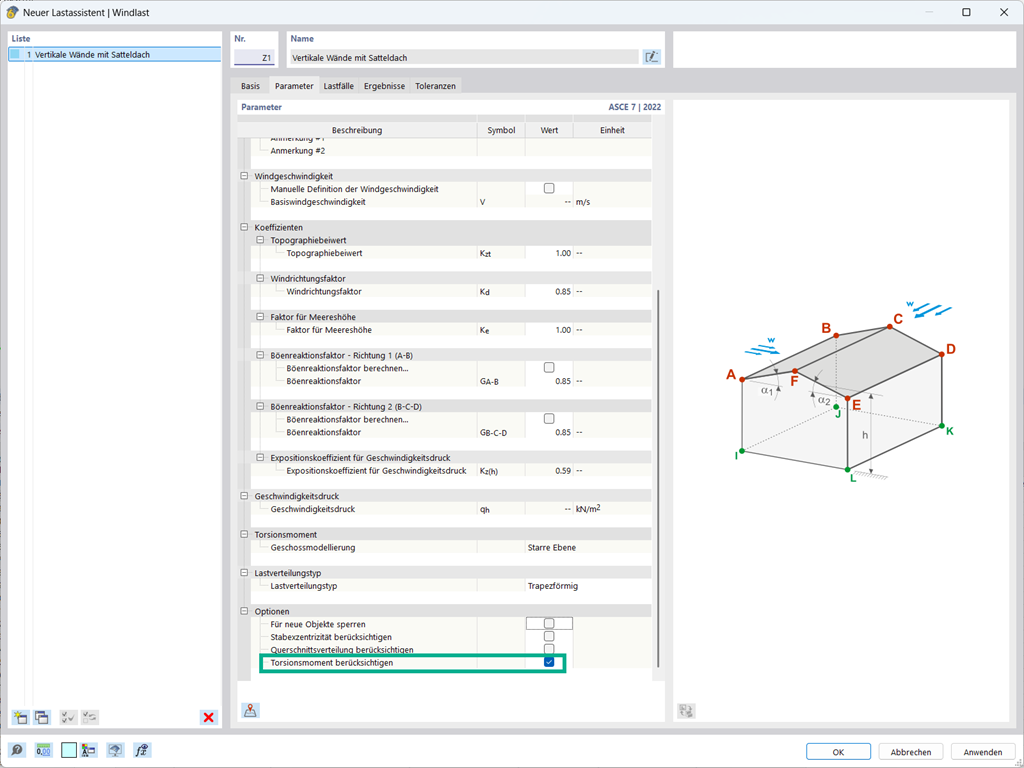Click the edit name icon beside Name

(651, 57)
